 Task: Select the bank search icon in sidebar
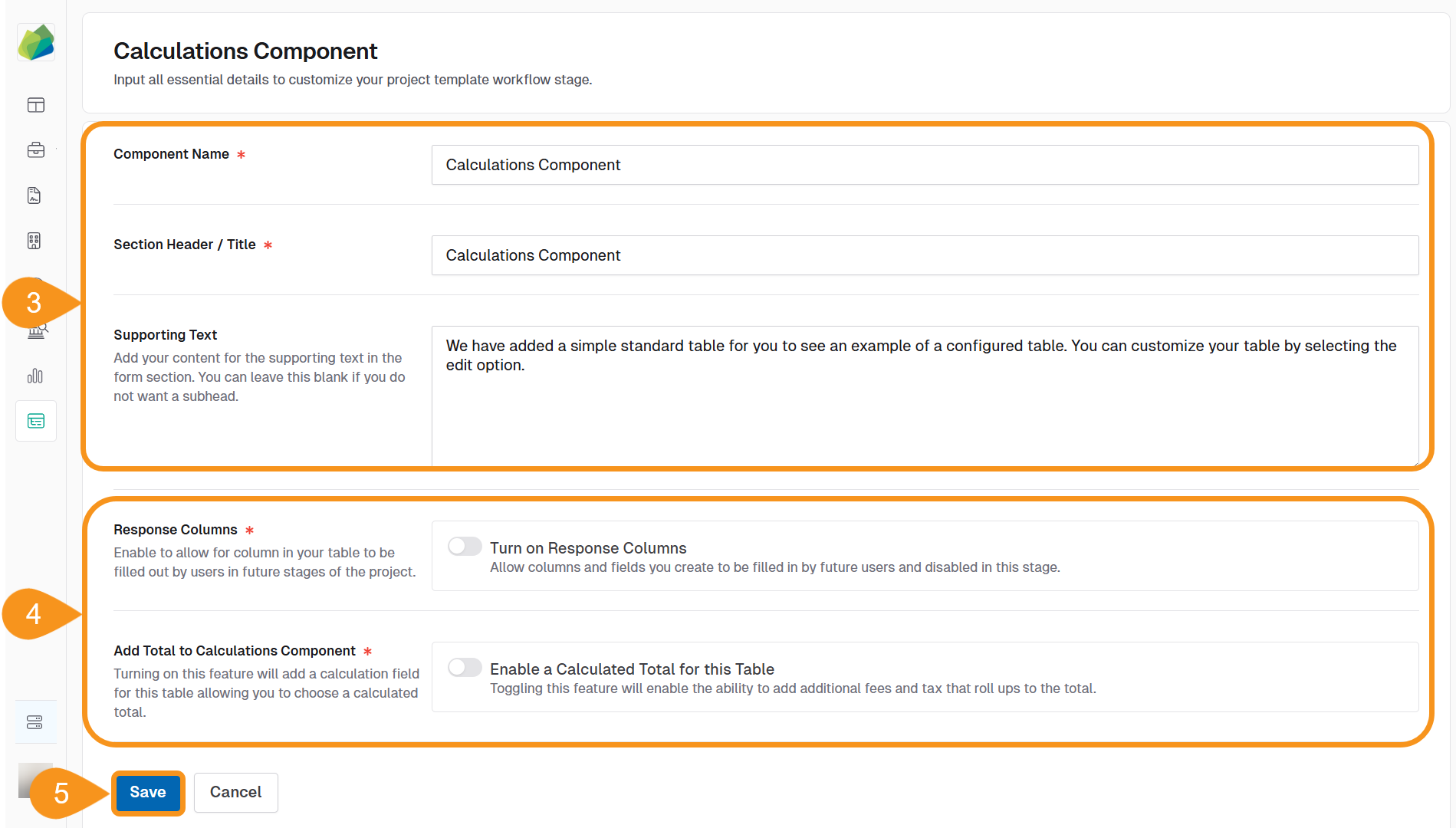(x=35, y=330)
